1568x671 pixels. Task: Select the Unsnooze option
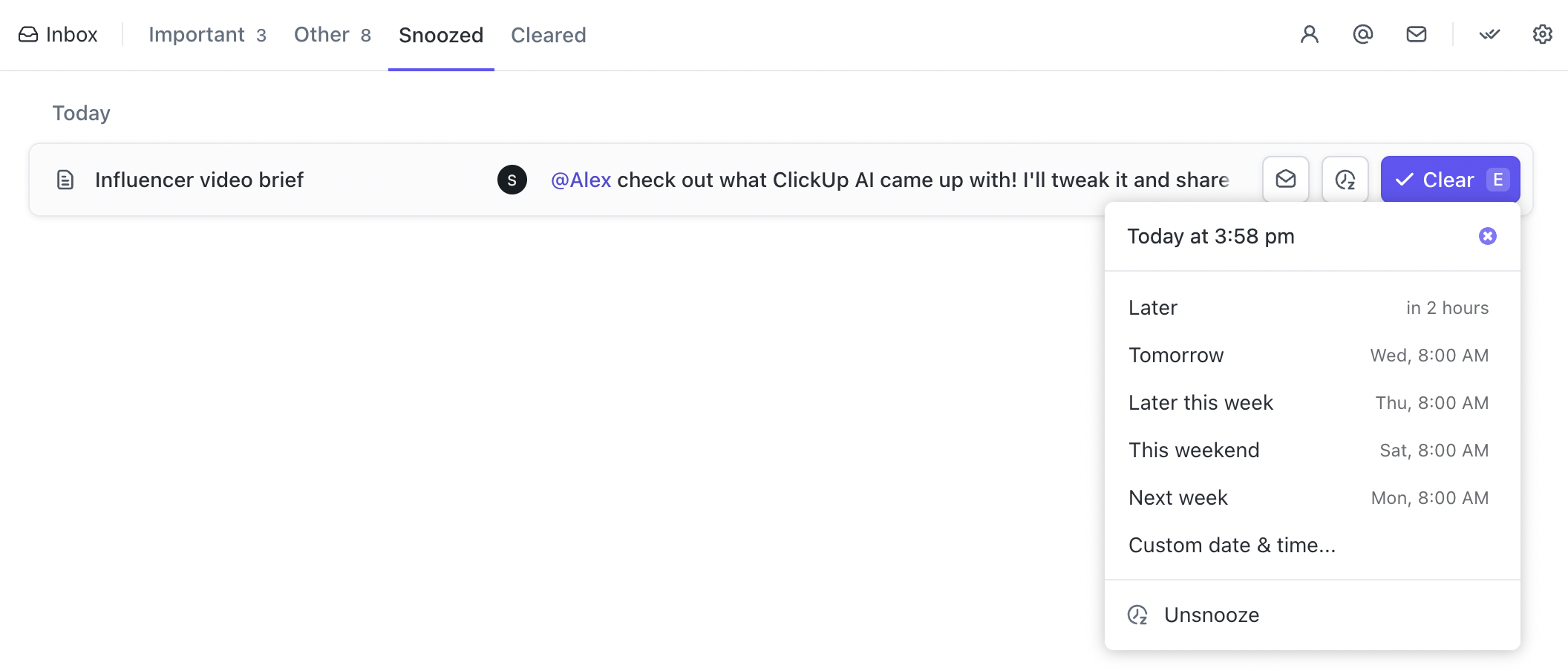tap(1211, 614)
